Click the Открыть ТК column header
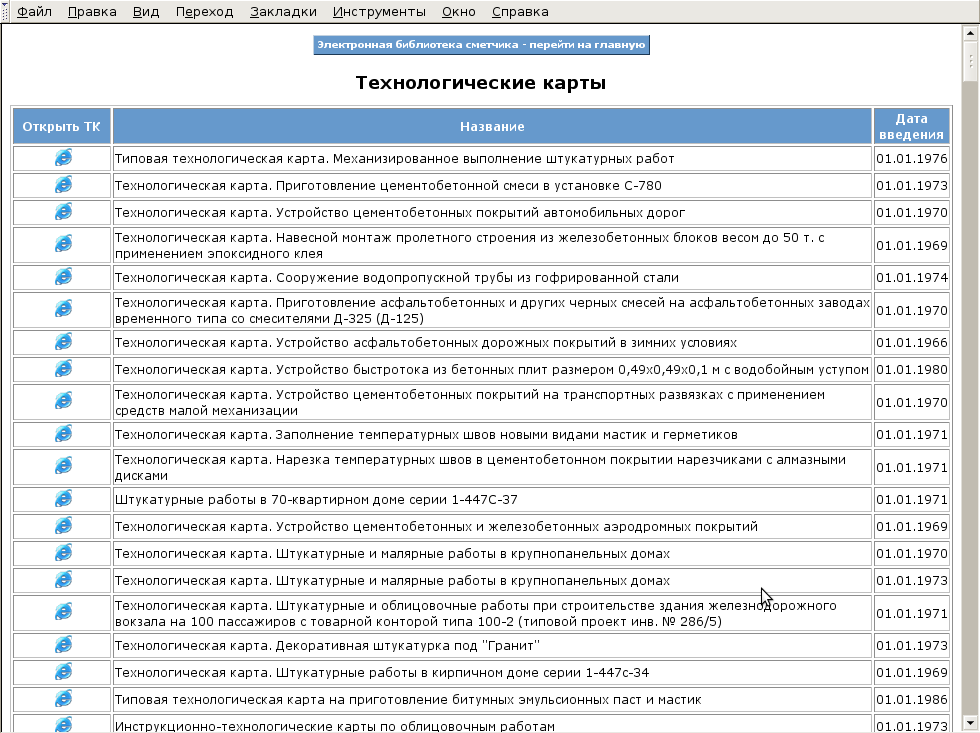The height and width of the screenshot is (733, 980). [61, 127]
